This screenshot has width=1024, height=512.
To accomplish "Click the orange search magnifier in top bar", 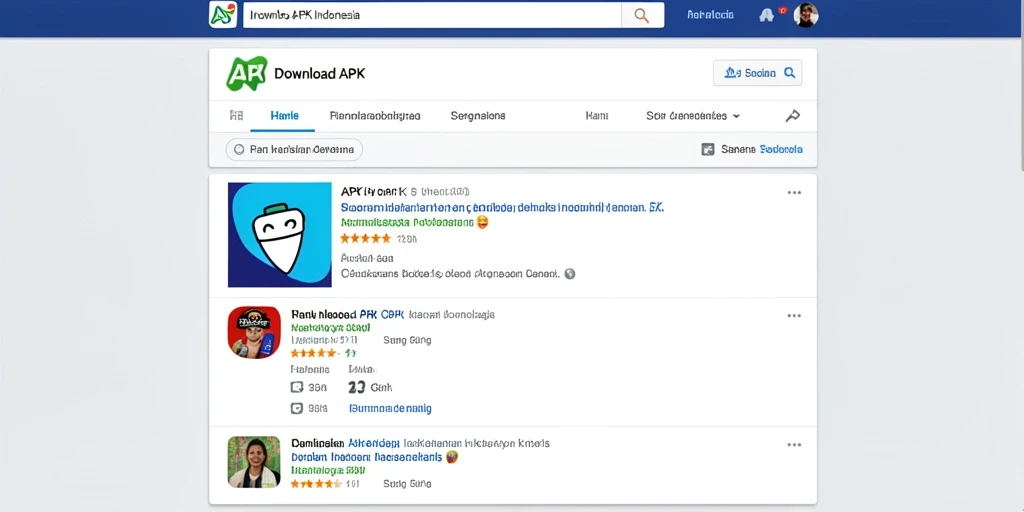I will coord(642,15).
